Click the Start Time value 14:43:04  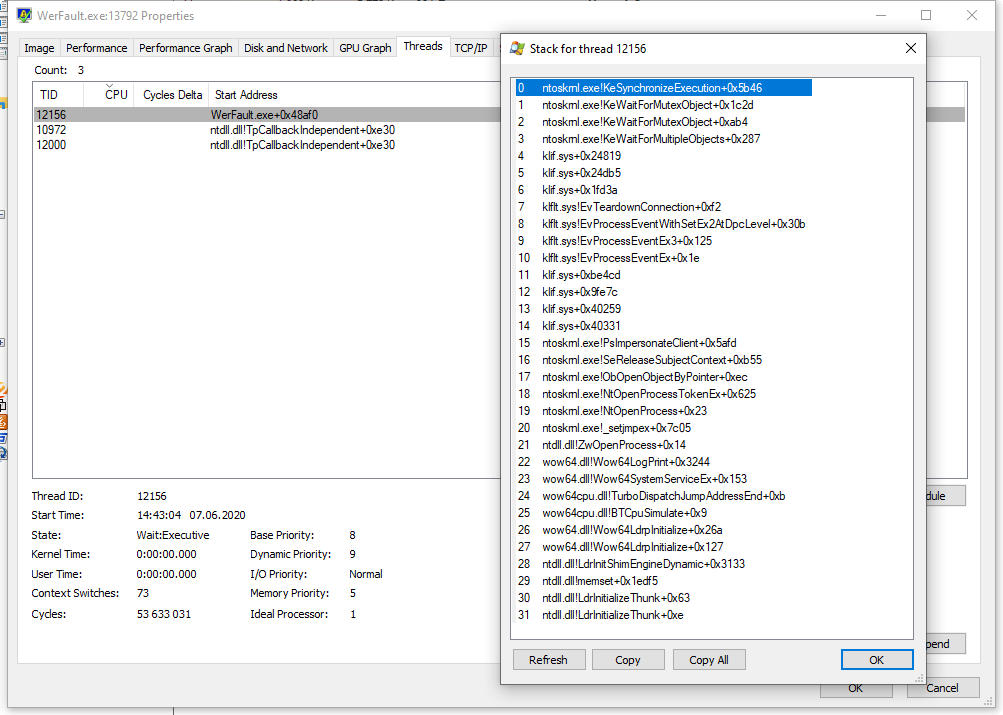tap(159, 515)
